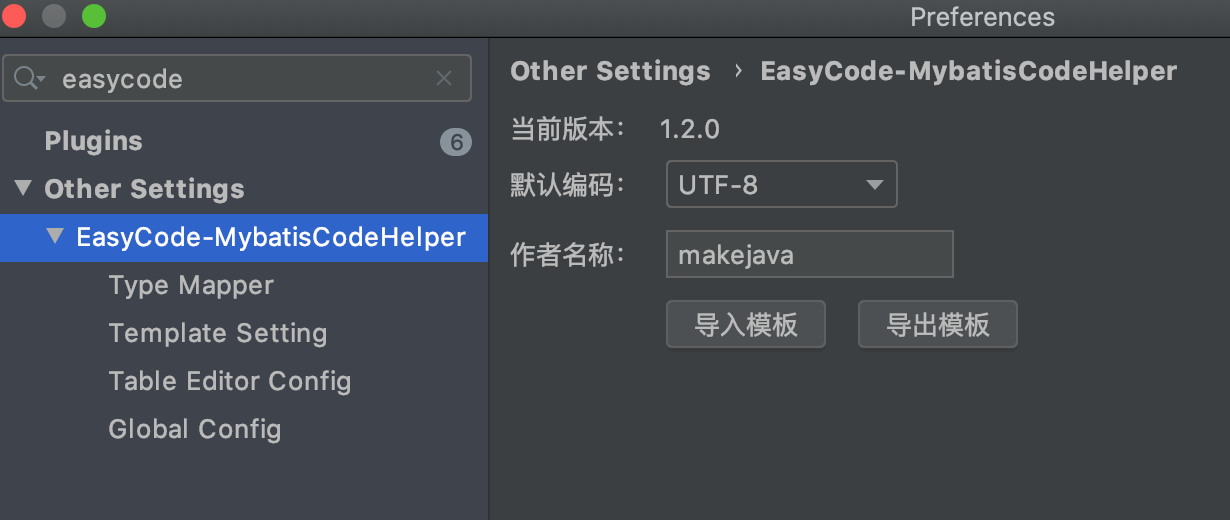
Task: Click the Preferences window title
Action: point(982,18)
